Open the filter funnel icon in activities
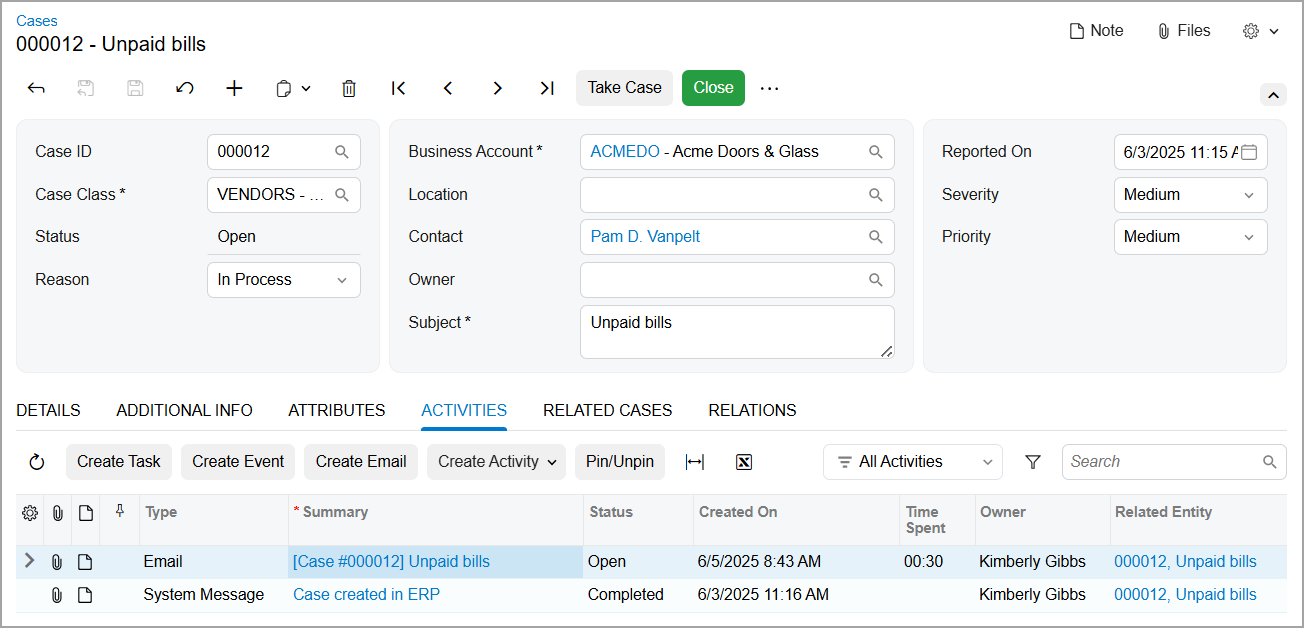 pos(1033,462)
